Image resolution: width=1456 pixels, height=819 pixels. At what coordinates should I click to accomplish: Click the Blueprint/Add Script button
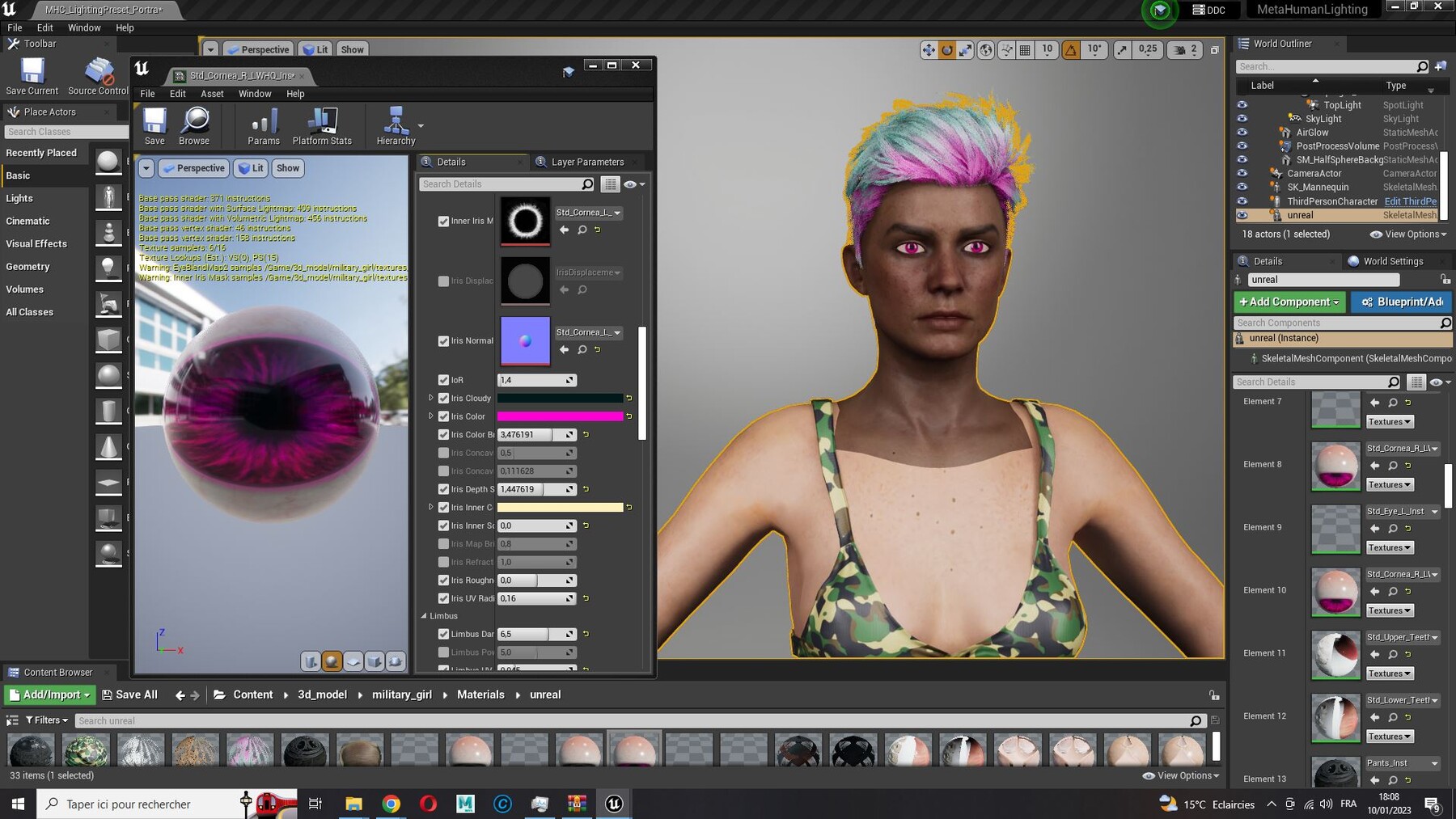point(1401,302)
